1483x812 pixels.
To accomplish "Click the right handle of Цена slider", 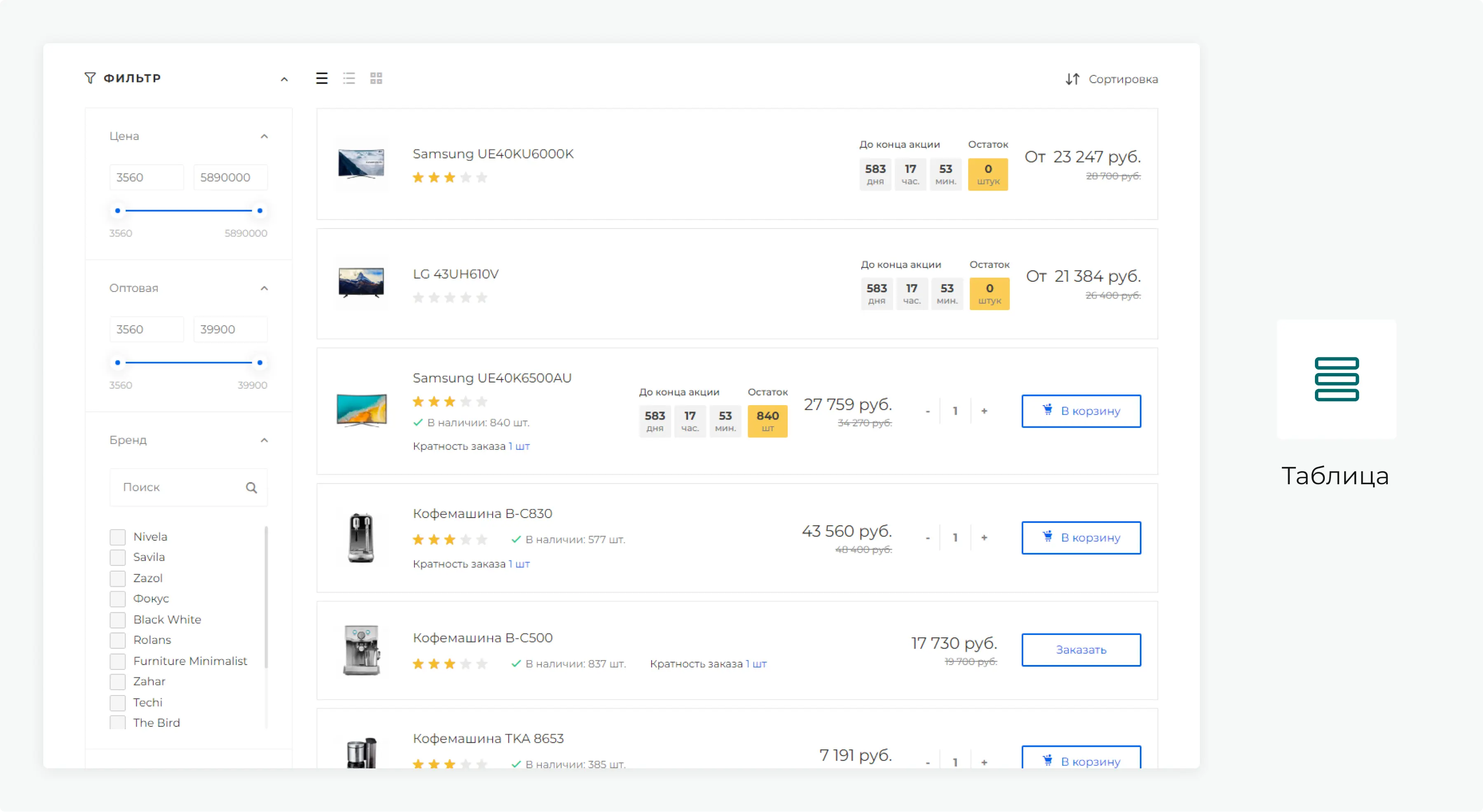I will (x=260, y=211).
